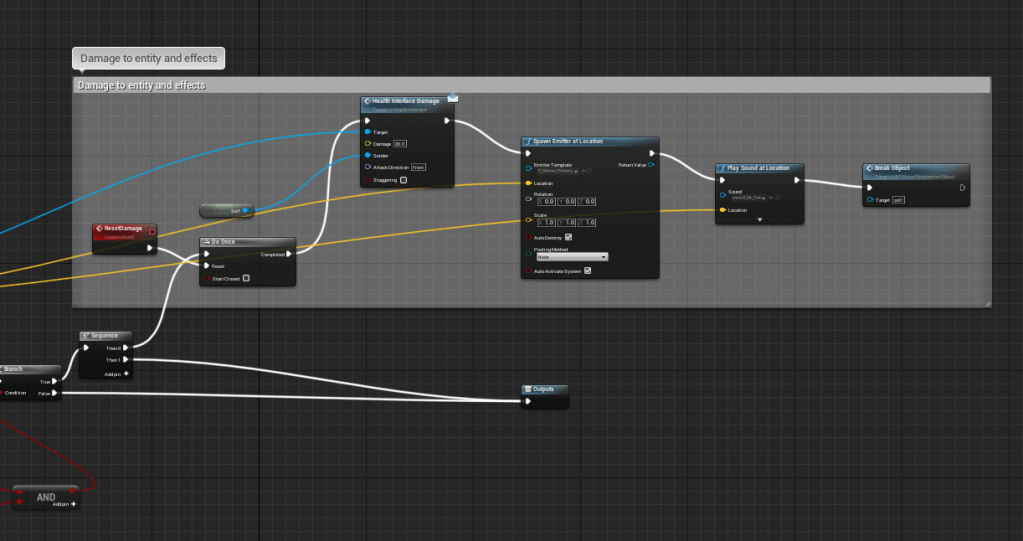Viewport: 1023px width, 541px height.
Task: Click Add pin on the AND node
Action: click(x=73, y=504)
